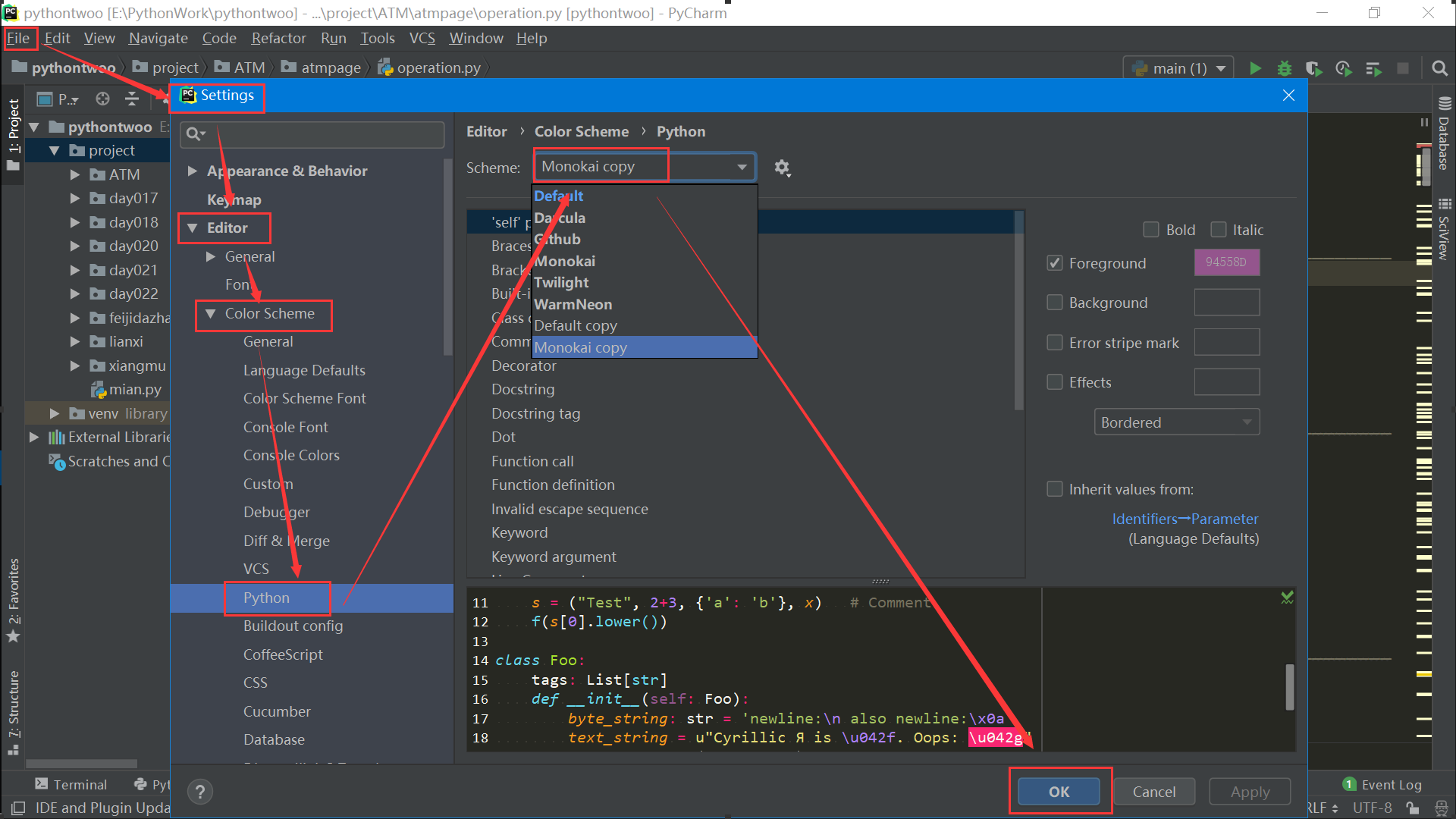Follow the Identifiers→Parameter link
Viewport: 1456px width, 819px height.
click(x=1185, y=519)
